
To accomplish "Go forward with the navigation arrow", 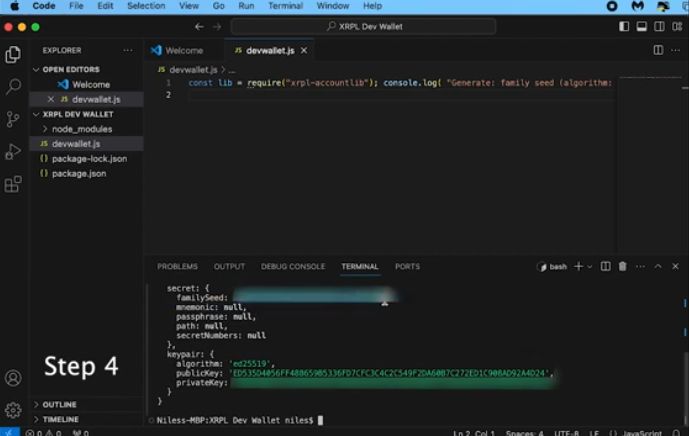I will tap(217, 27).
